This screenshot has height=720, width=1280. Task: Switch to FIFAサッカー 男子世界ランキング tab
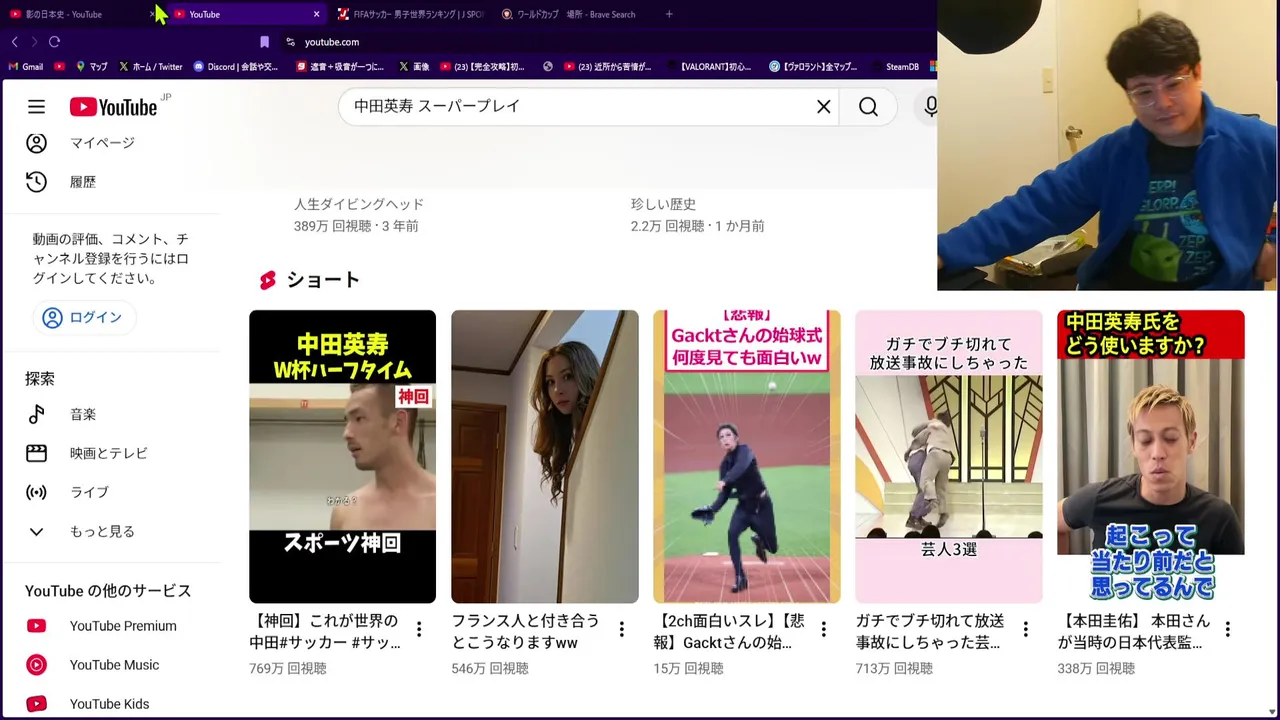coord(410,14)
